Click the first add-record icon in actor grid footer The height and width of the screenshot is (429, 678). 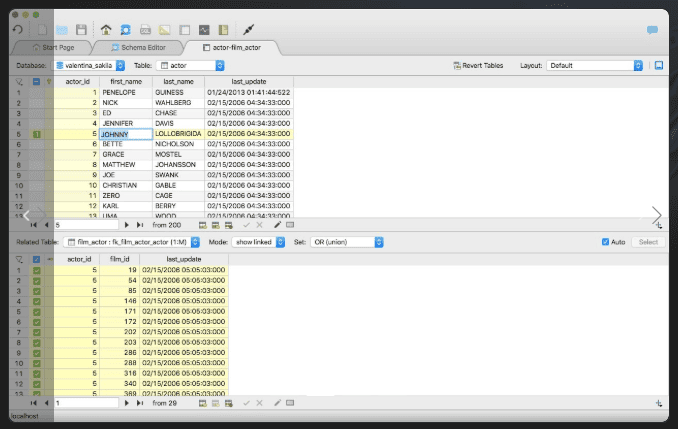point(202,225)
